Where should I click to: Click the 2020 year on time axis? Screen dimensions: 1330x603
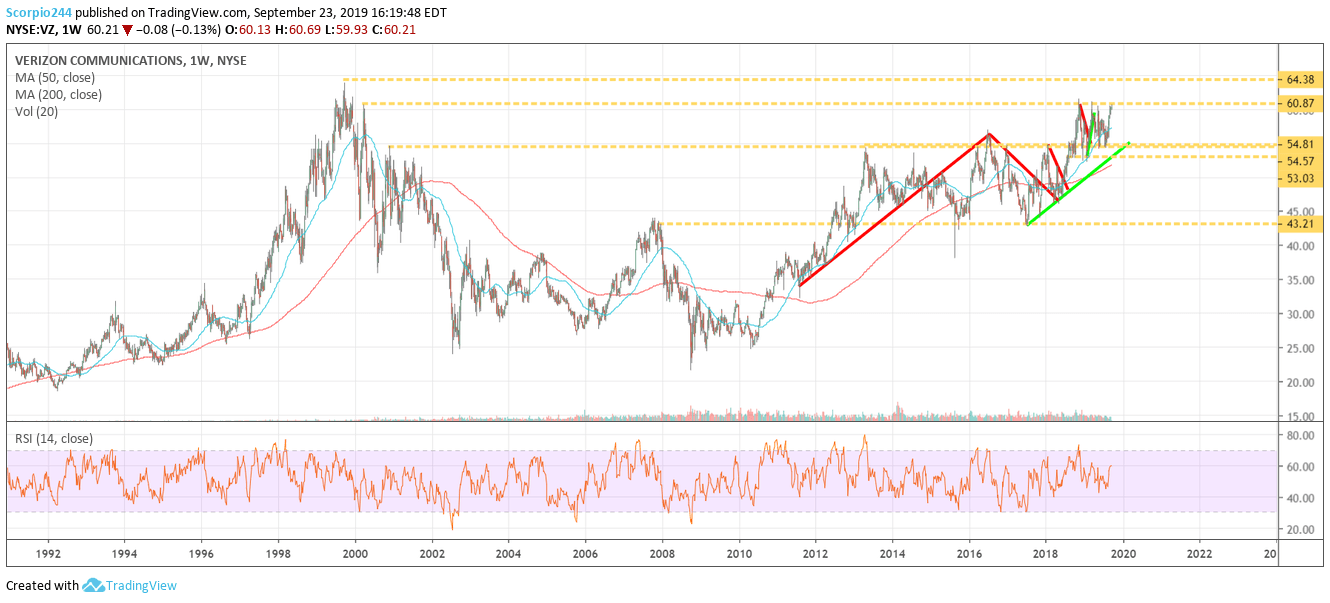[x=1123, y=553]
